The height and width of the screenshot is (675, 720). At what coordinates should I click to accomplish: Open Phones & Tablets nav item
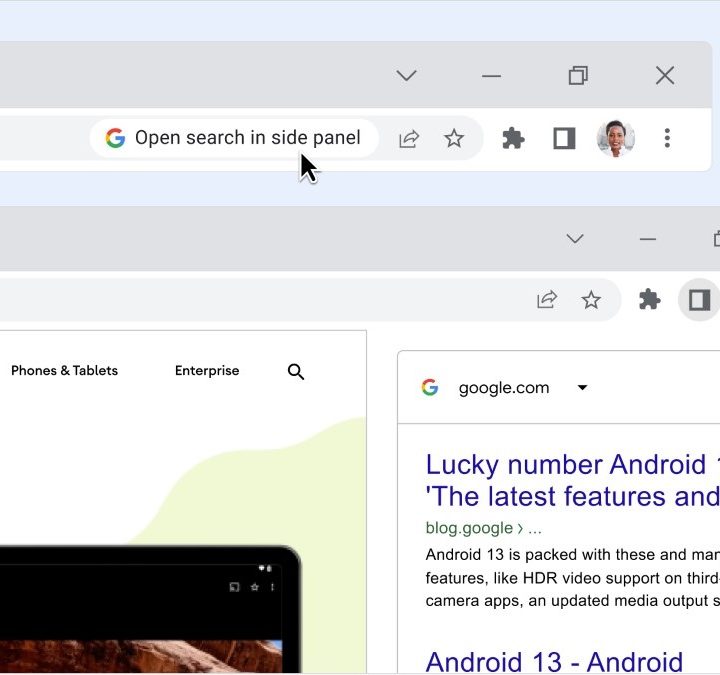pyautogui.click(x=64, y=371)
